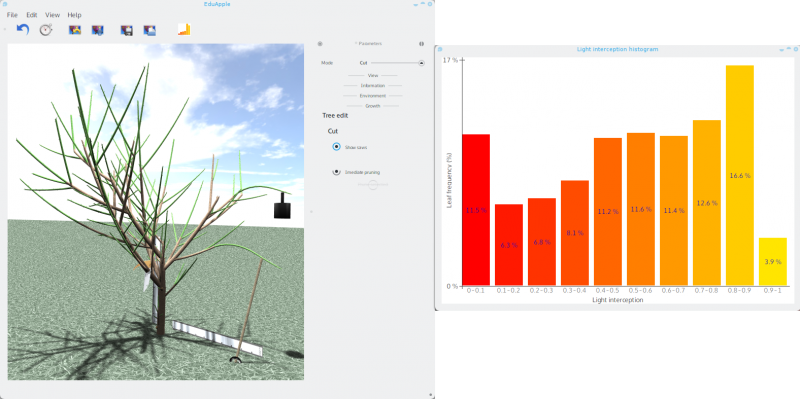Screen dimensions: 800x399
Task: Open the Help menu
Action: [74, 15]
